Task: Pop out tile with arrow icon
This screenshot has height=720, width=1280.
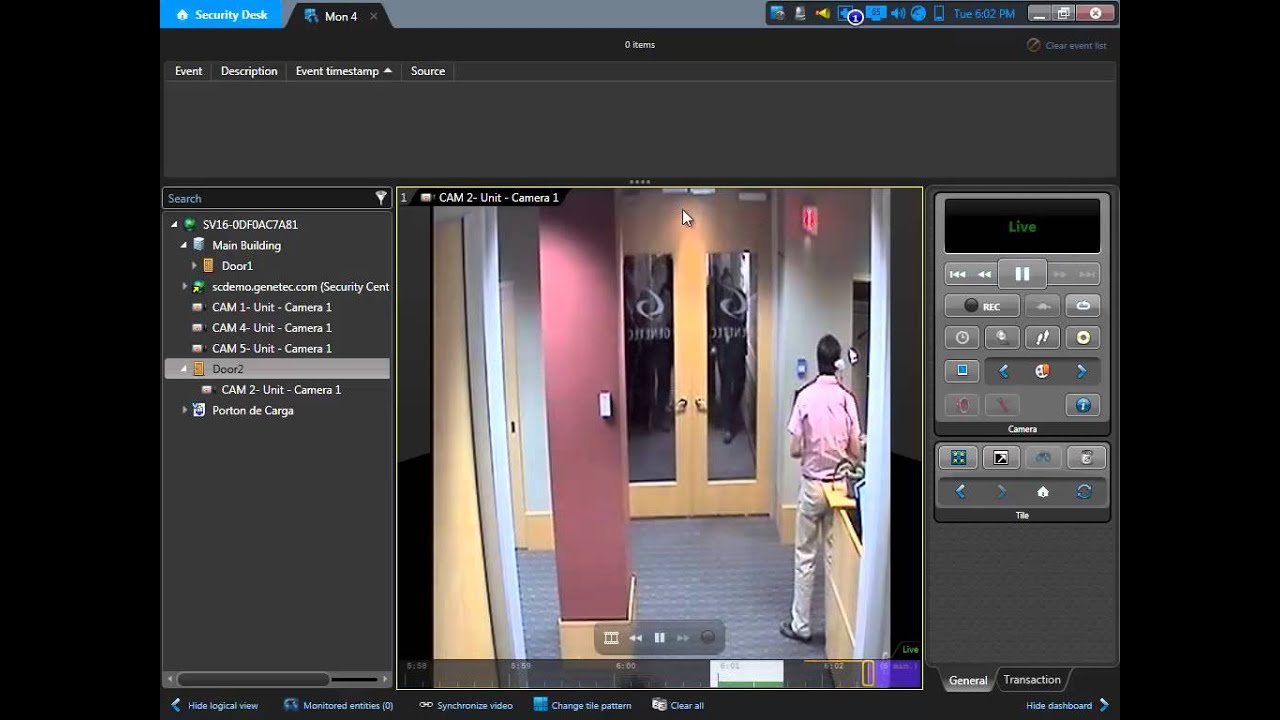Action: [1001, 457]
